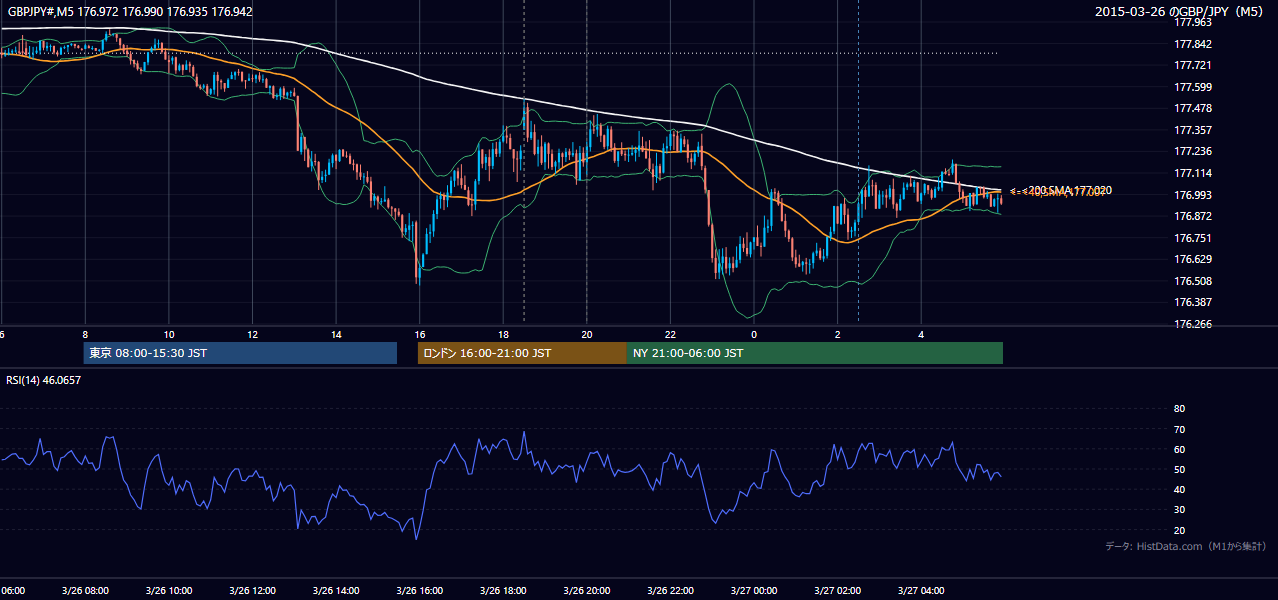Click the 3/26 18:00 bottom time label
The width and height of the screenshot is (1278, 600).
click(x=503, y=591)
